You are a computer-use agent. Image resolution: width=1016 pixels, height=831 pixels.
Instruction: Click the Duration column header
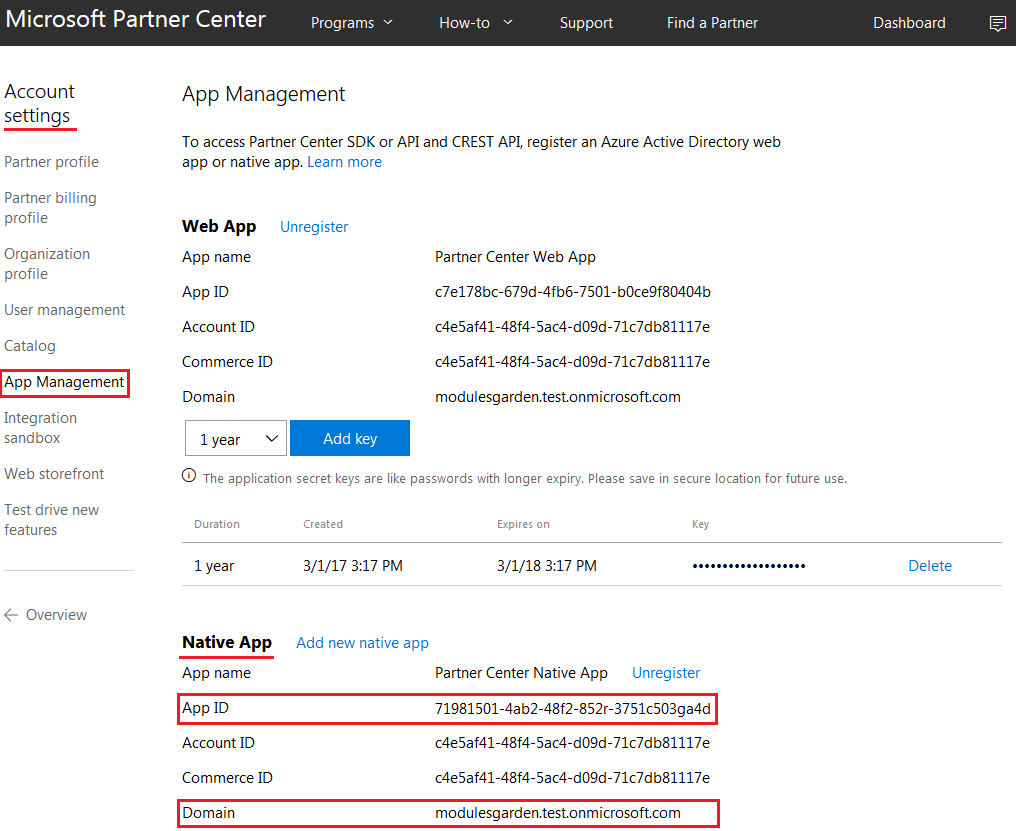pyautogui.click(x=217, y=524)
